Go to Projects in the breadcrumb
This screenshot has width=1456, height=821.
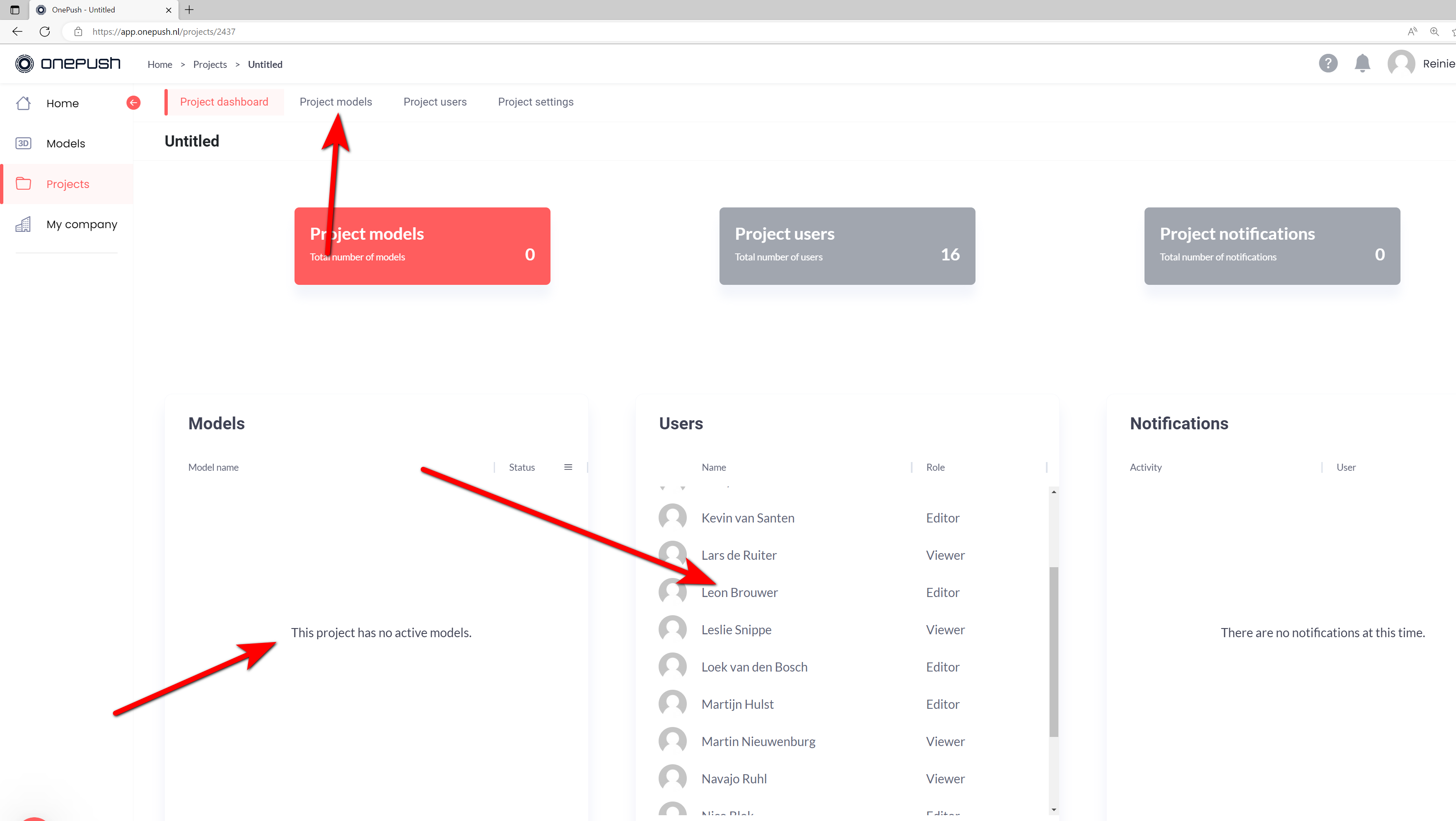point(210,65)
